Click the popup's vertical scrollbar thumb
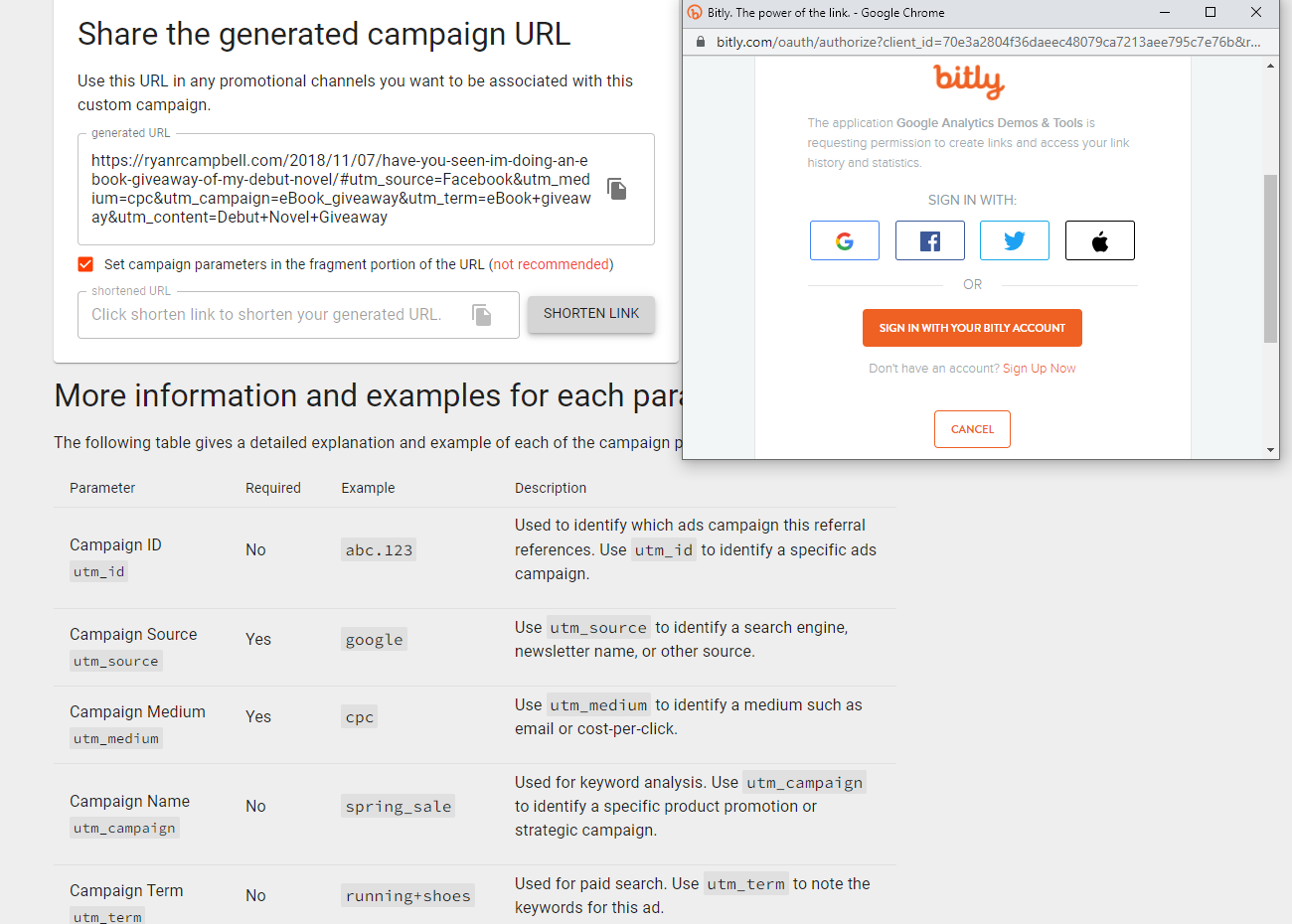Image resolution: width=1292 pixels, height=924 pixels. point(1270,258)
